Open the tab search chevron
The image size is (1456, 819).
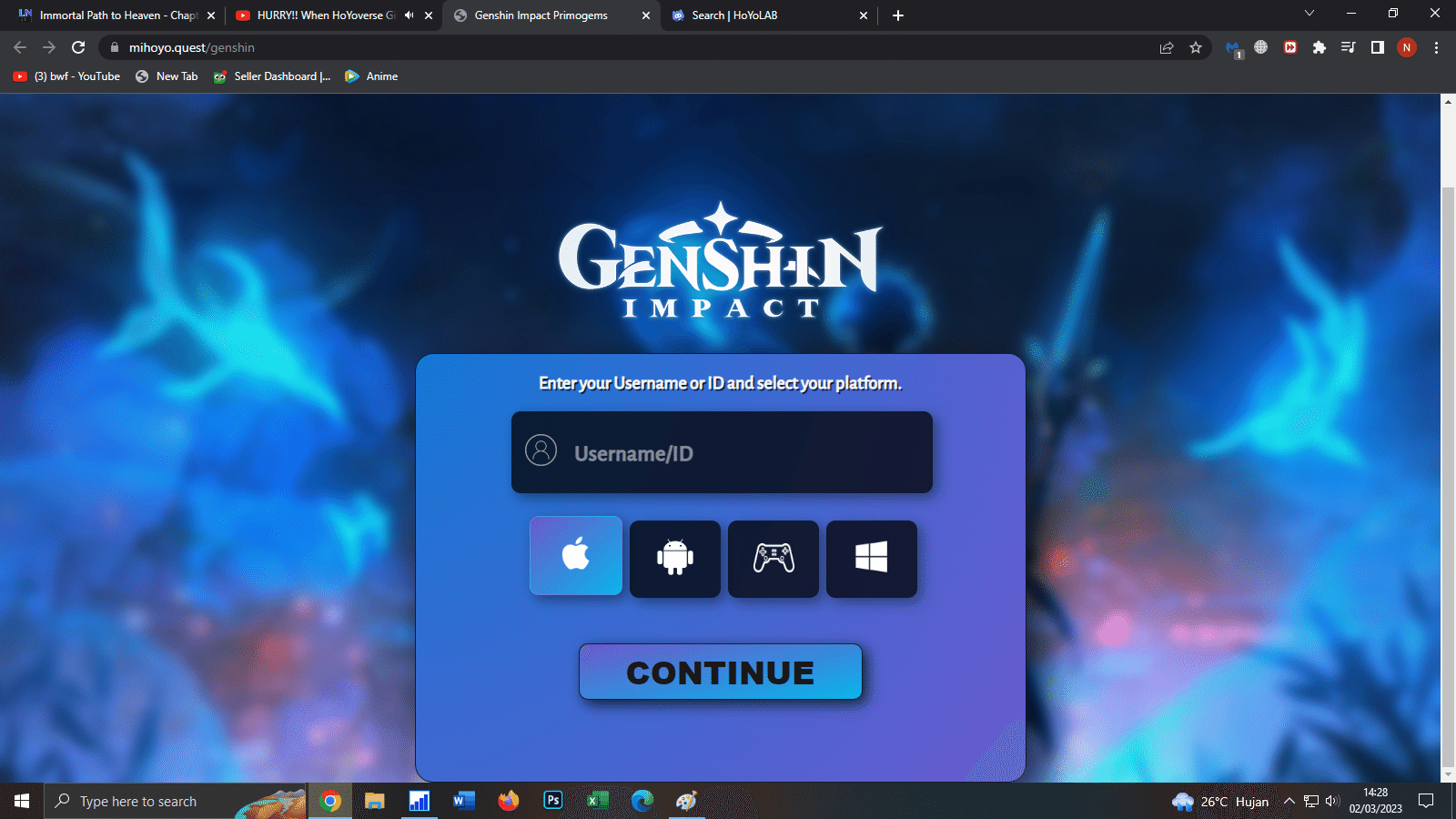[x=1309, y=15]
